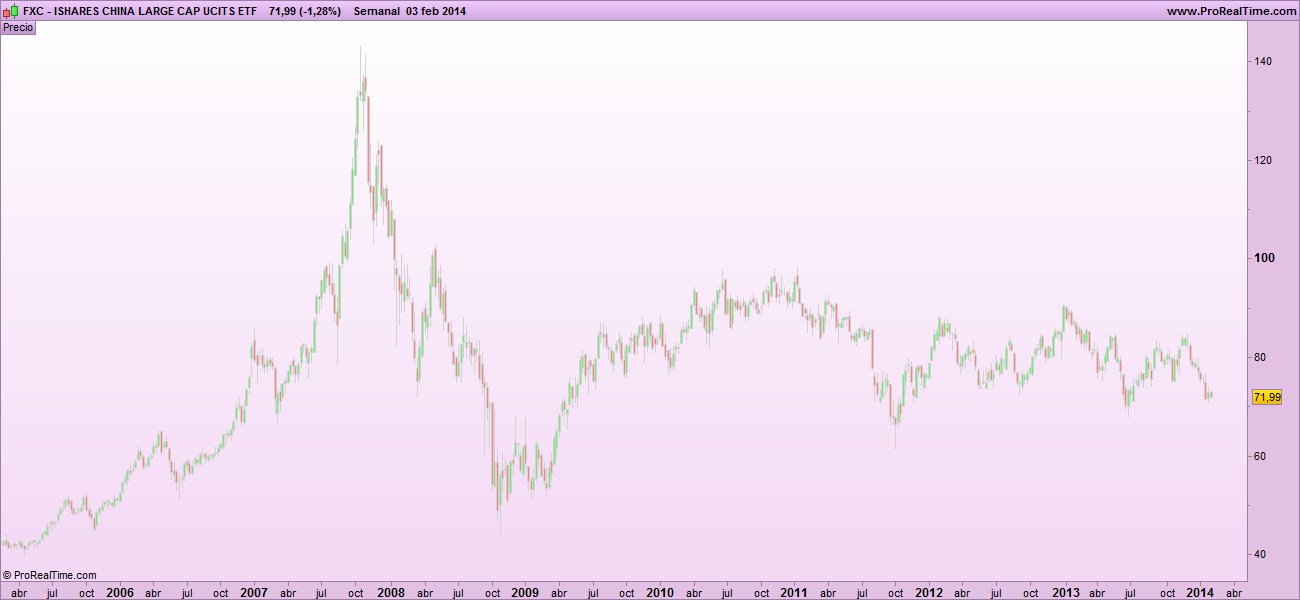Open the Precio panel label
This screenshot has width=1300, height=600.
point(18,28)
